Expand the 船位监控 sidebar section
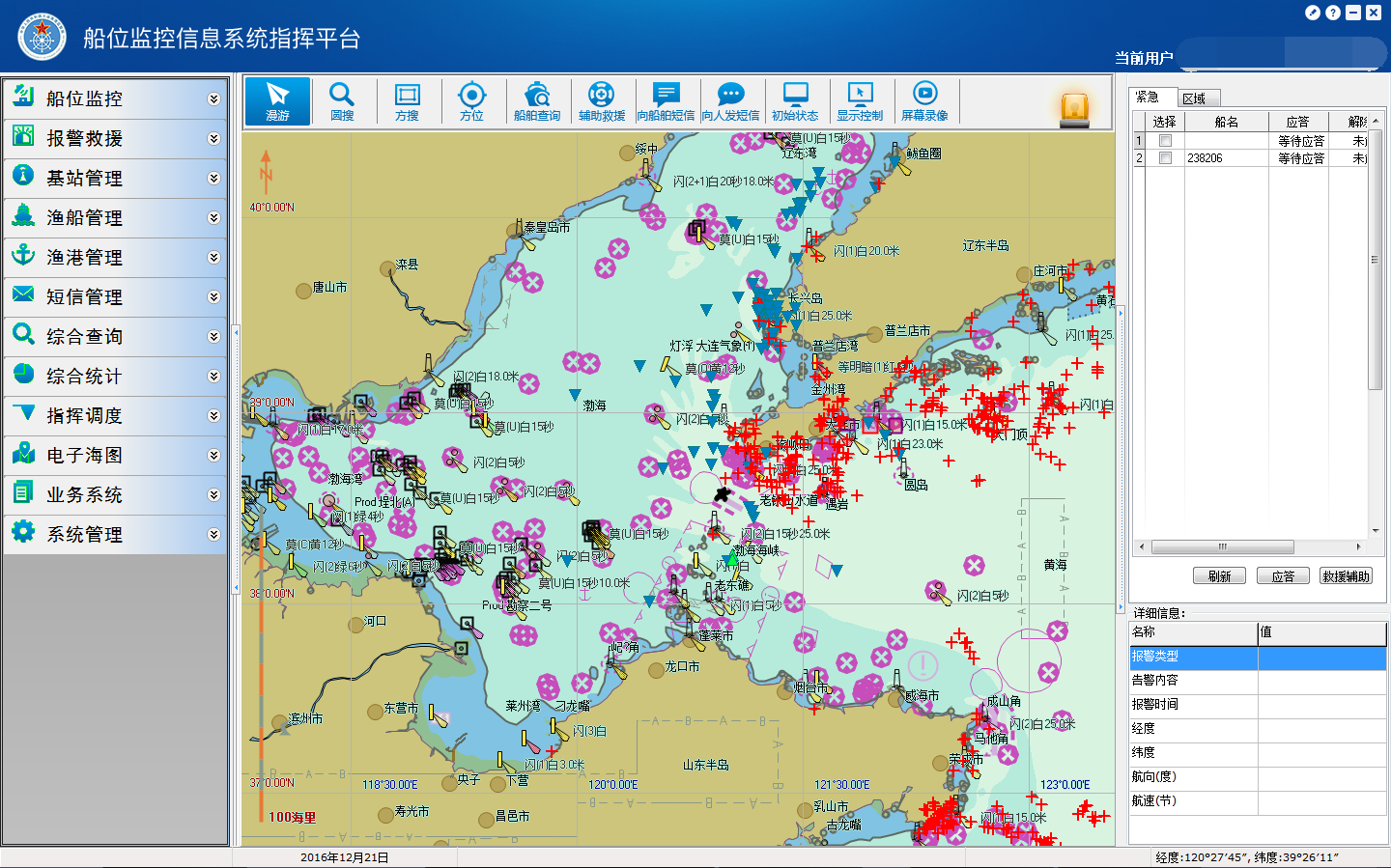 (x=213, y=98)
